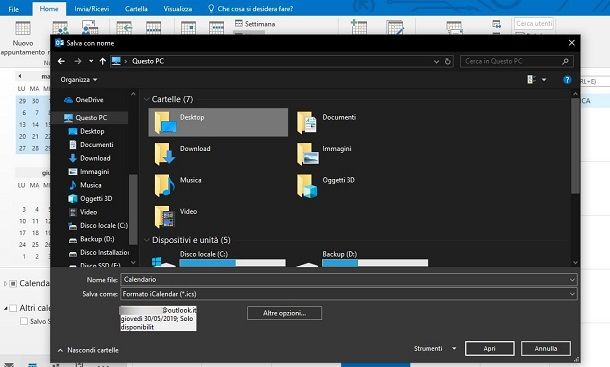Image resolution: width=610 pixels, height=367 pixels.
Task: Open Download in the sidebar tree
Action: (89, 158)
